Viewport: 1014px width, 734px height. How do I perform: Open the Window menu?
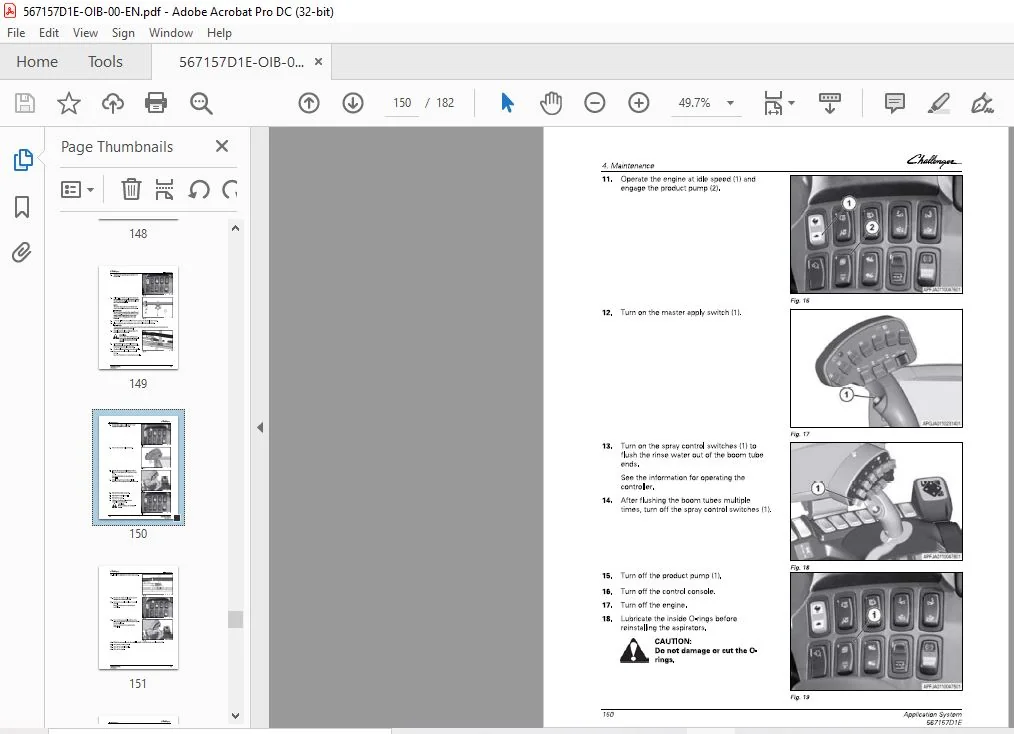pos(171,33)
